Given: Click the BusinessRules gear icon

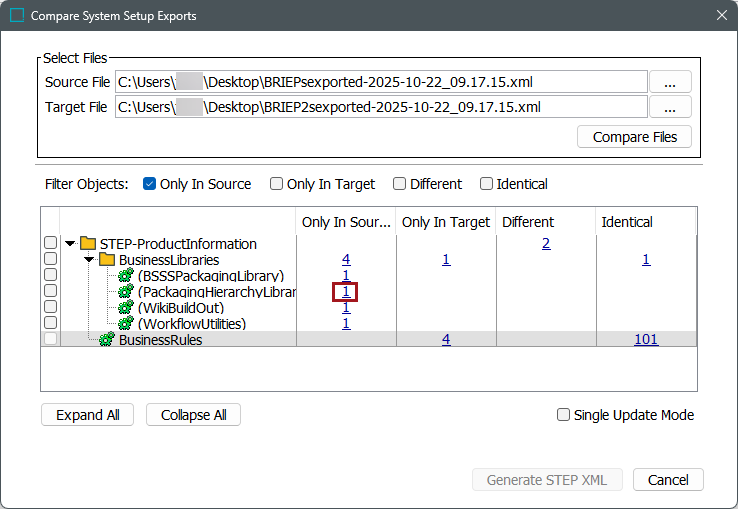Looking at the screenshot, I should [107, 340].
